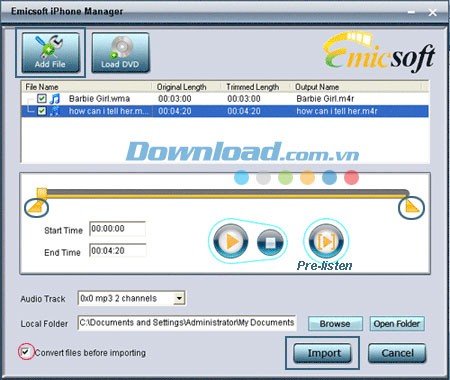Click the trimmed length 00:04:20 cell

click(x=244, y=111)
